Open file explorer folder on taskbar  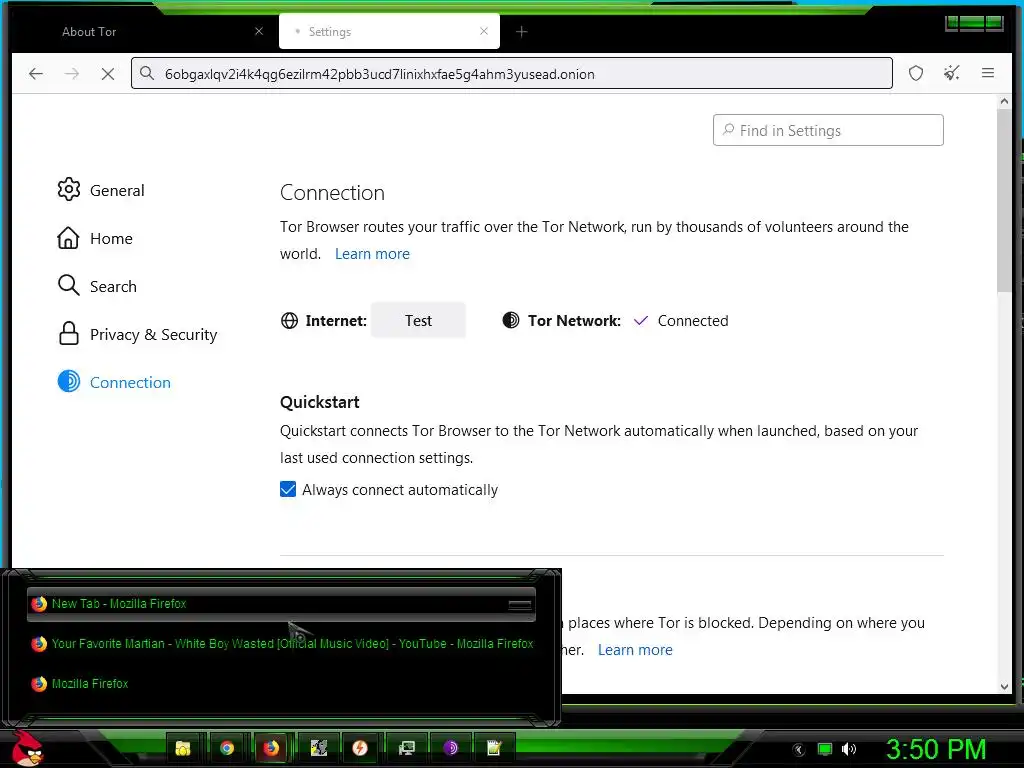tap(183, 748)
